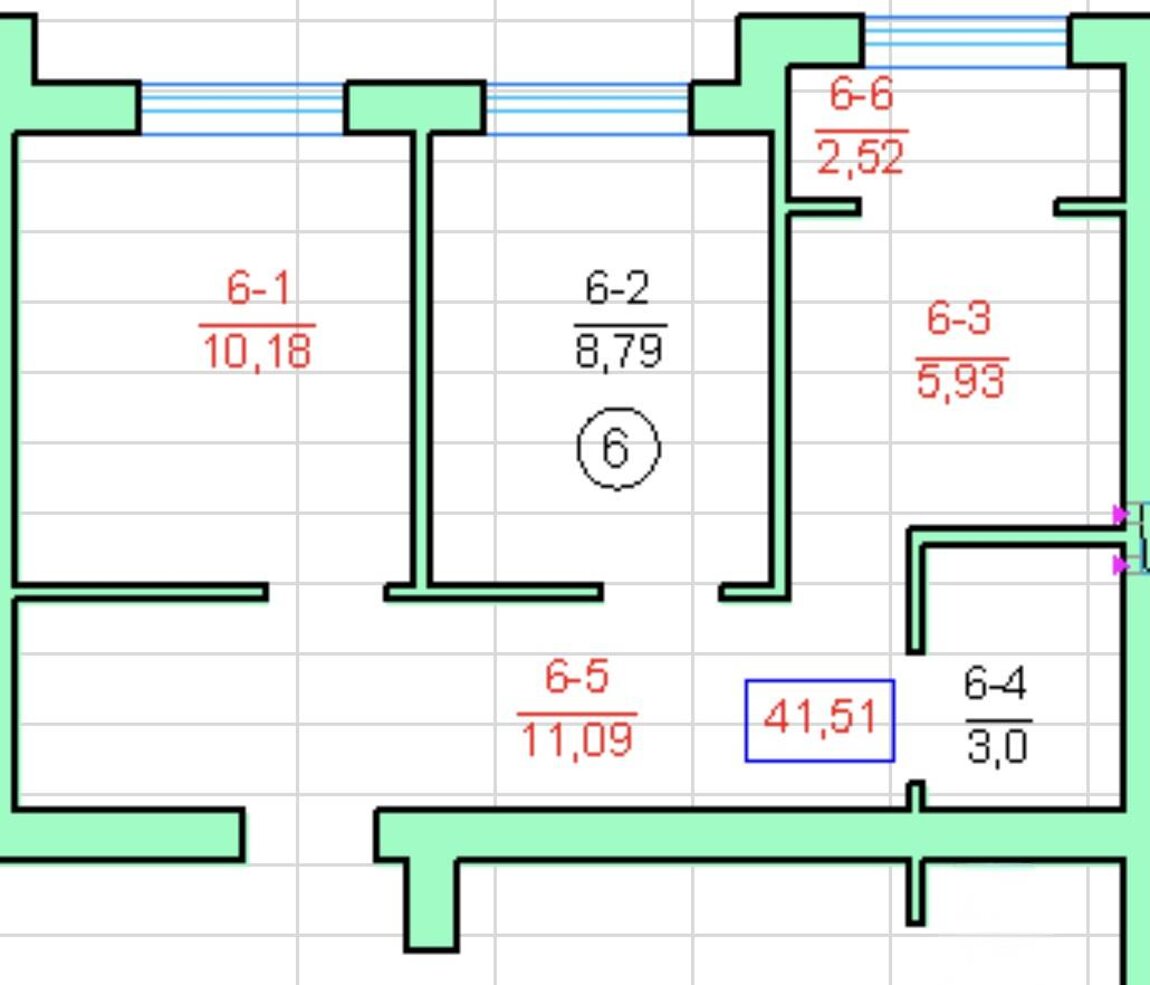The width and height of the screenshot is (1150, 985).
Task: Click the circled number 6 apartment marker
Action: 618,448
